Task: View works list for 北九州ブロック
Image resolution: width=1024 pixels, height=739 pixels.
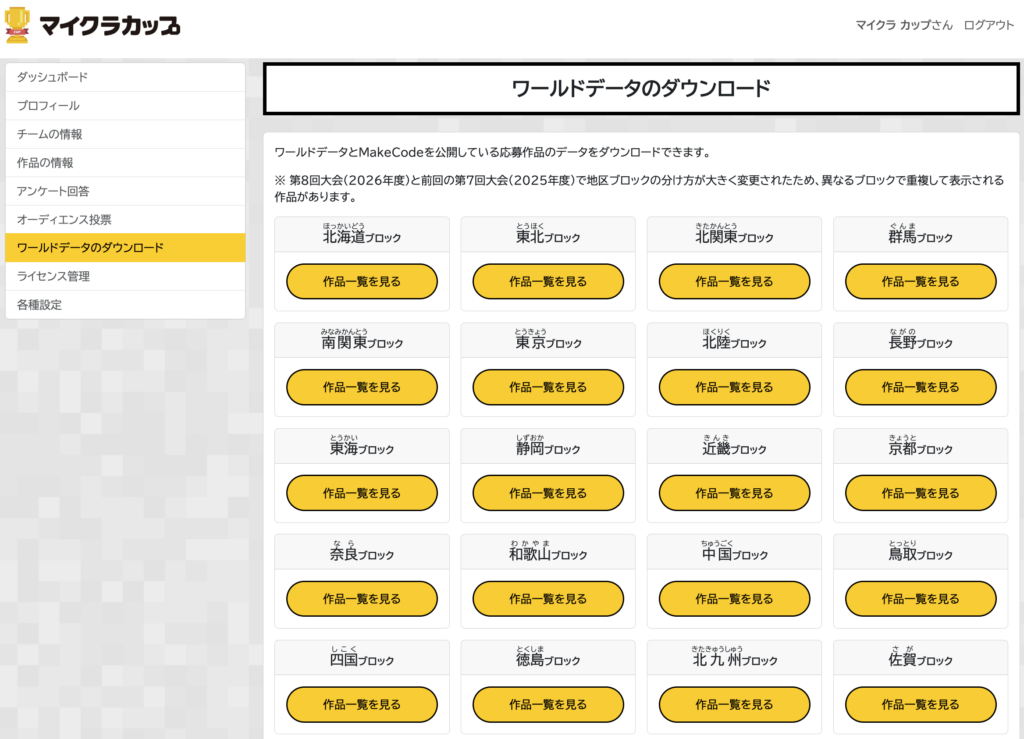Action: tap(734, 704)
